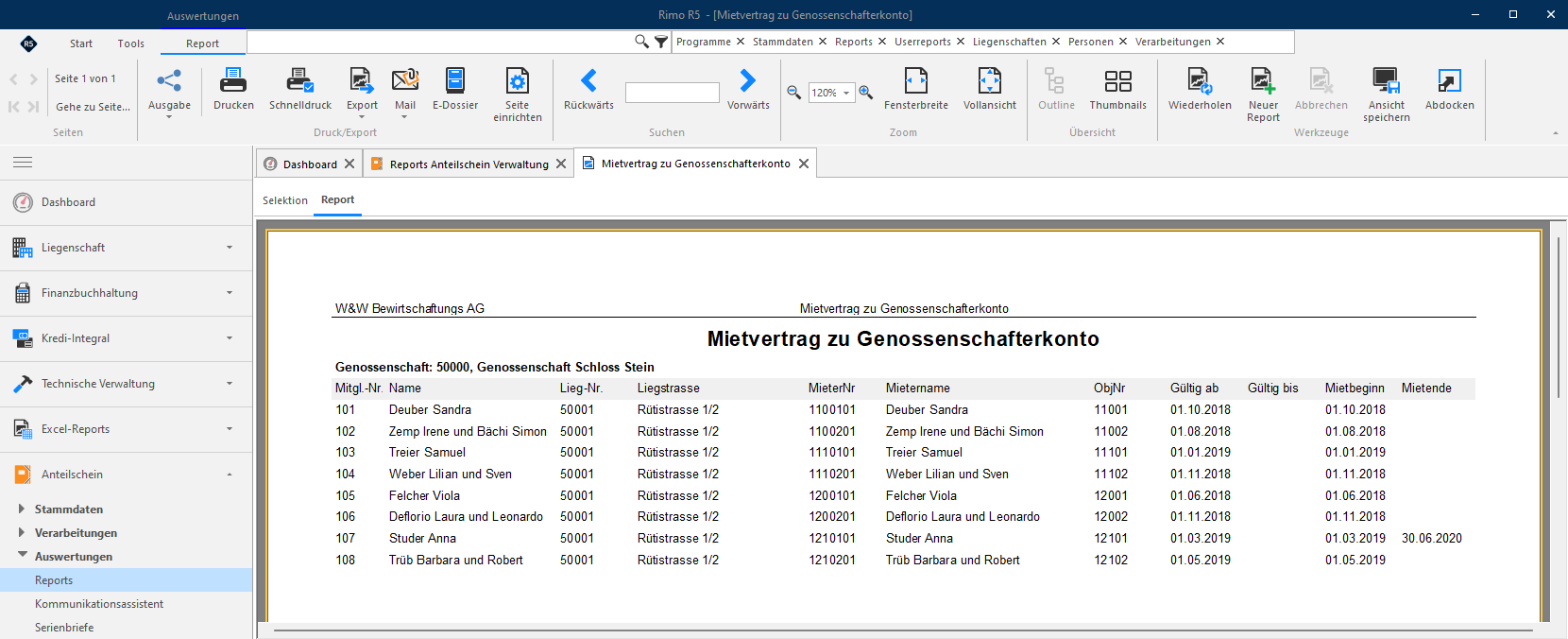Open the Start ribbon tab

(x=81, y=43)
